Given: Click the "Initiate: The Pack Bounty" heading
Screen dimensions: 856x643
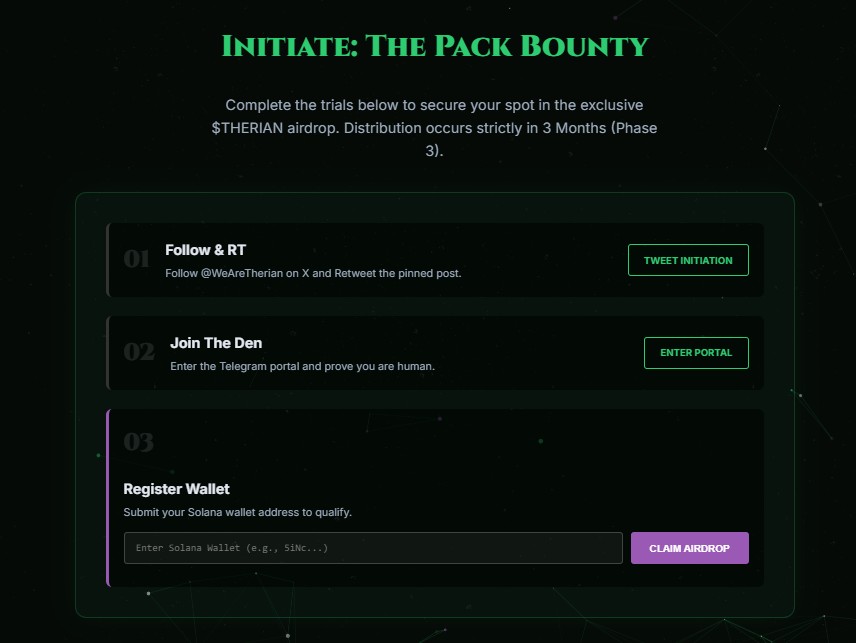Looking at the screenshot, I should (434, 46).
